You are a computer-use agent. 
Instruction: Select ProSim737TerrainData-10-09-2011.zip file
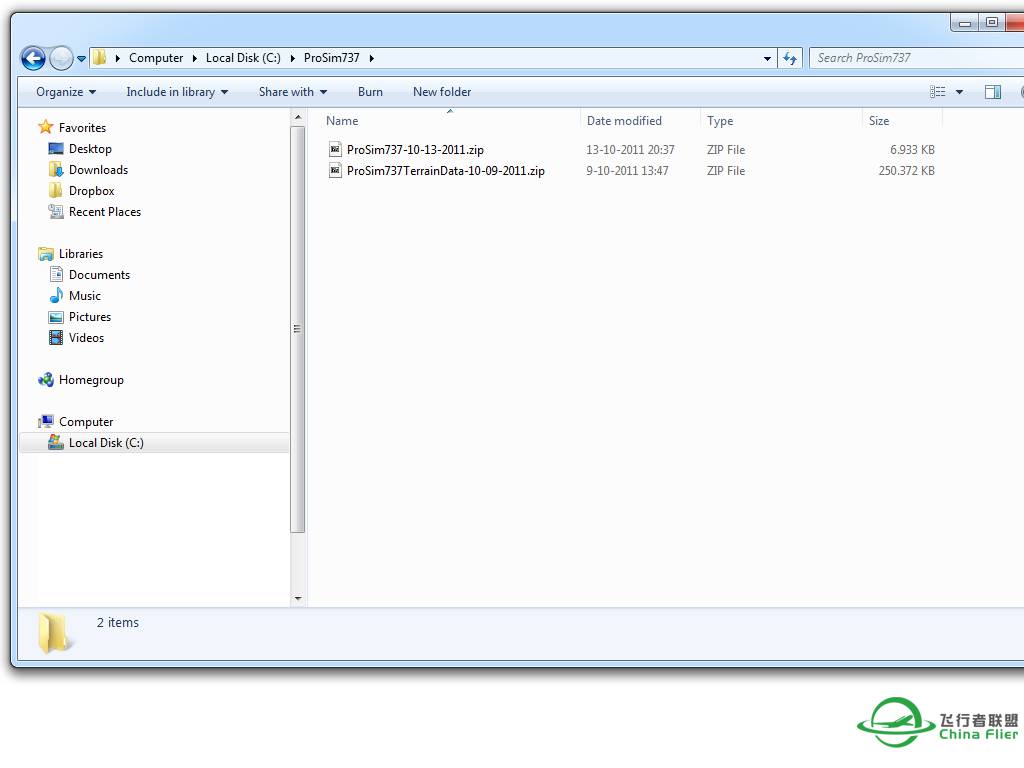(445, 171)
